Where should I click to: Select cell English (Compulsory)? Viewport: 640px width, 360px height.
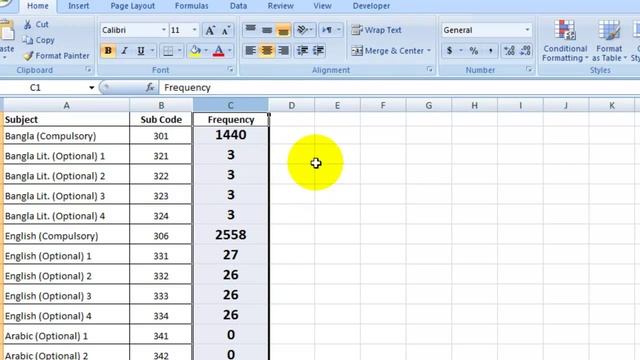click(x=66, y=236)
